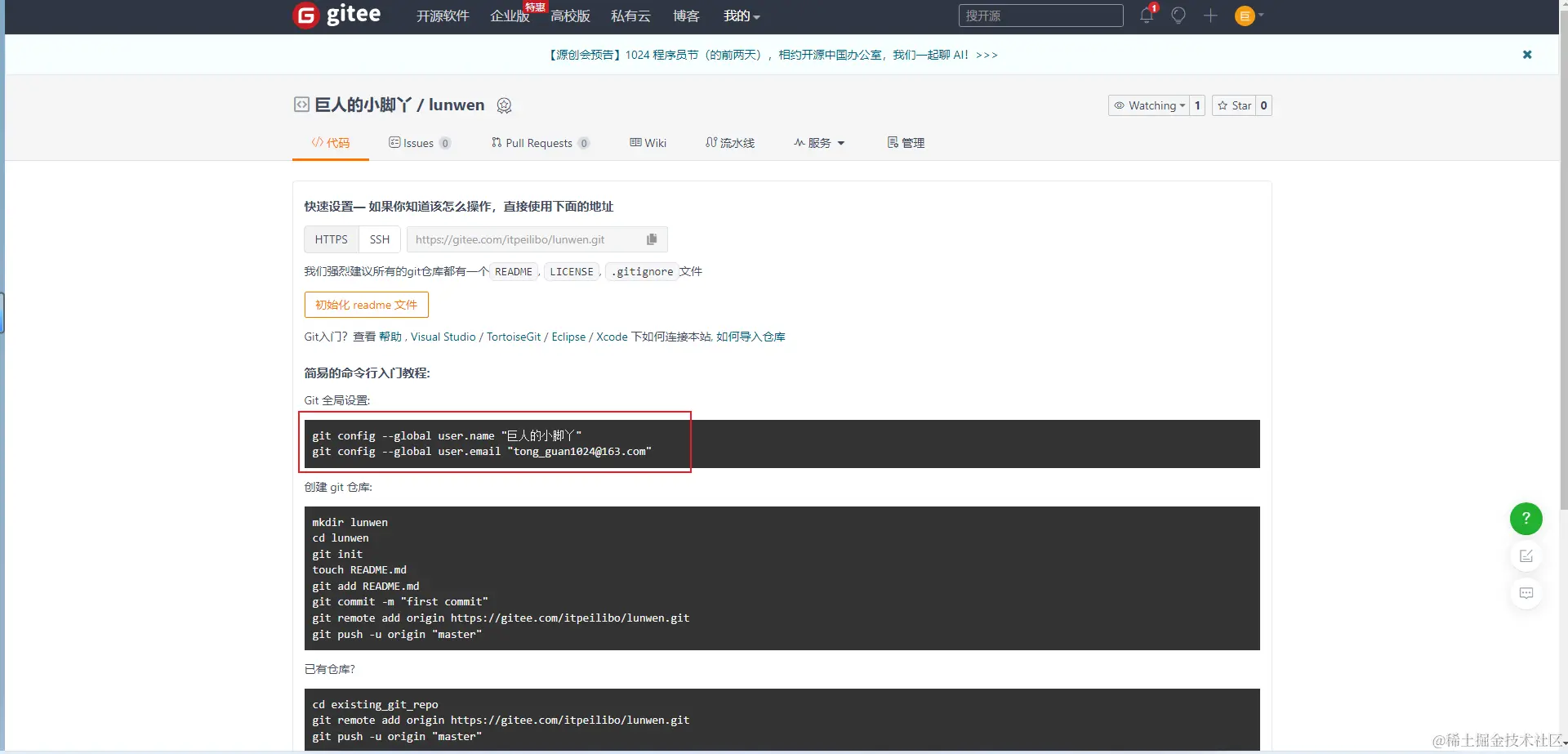Click the code repository icon beside title
Image resolution: width=1568 pixels, height=754 pixels.
point(301,105)
